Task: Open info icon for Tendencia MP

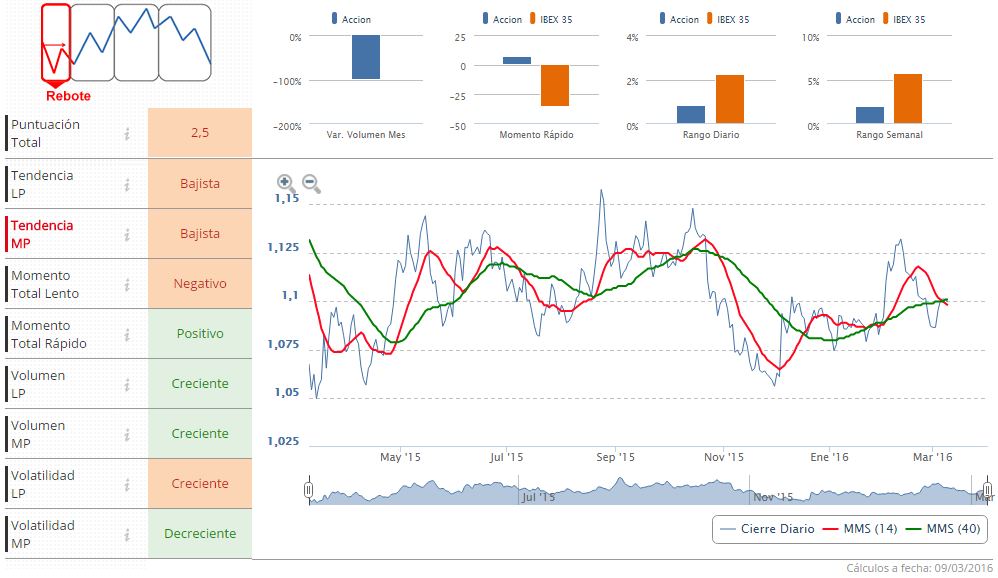Action: [x=127, y=234]
